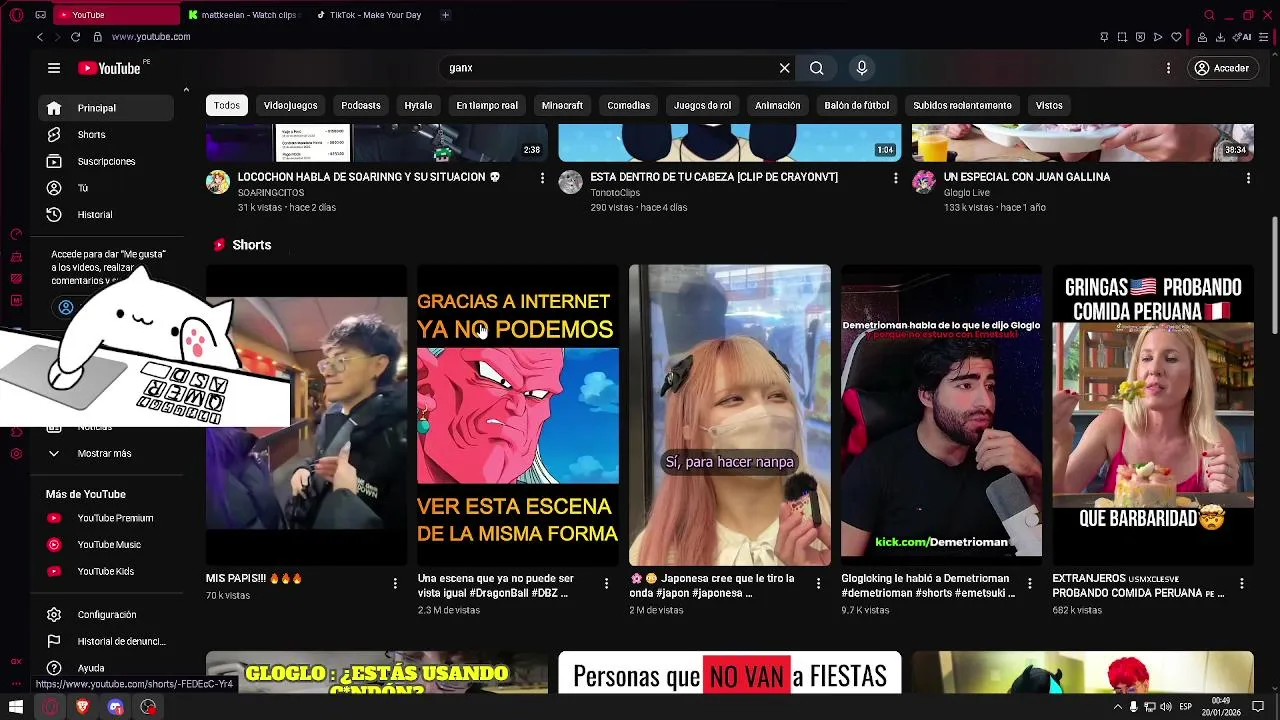Open options for UN ESPECIAL CON JUAN GALLINA
The width and height of the screenshot is (1280, 720).
[1248, 178]
